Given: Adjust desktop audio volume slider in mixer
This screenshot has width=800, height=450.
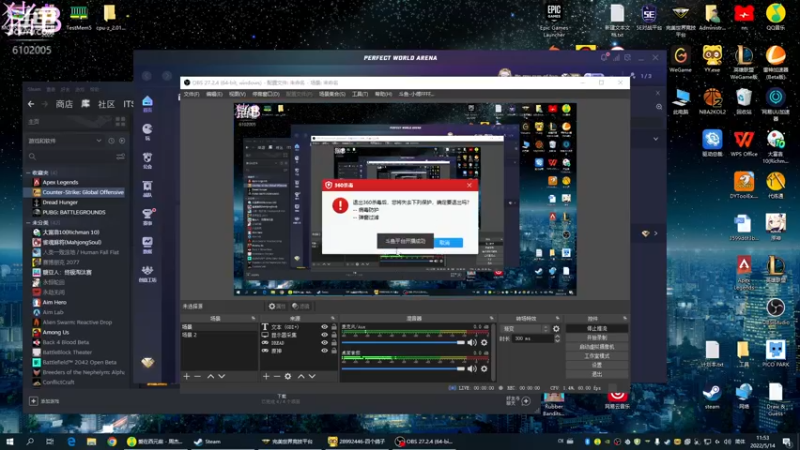Looking at the screenshot, I should [403, 368].
